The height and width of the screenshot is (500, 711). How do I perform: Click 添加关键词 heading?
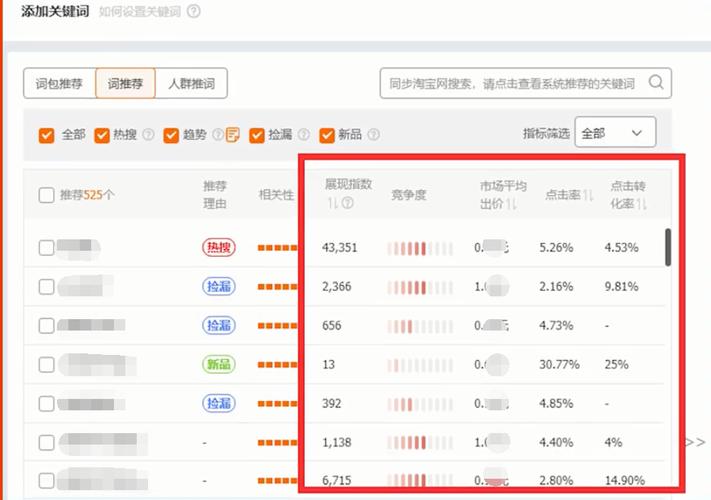(x=55, y=11)
